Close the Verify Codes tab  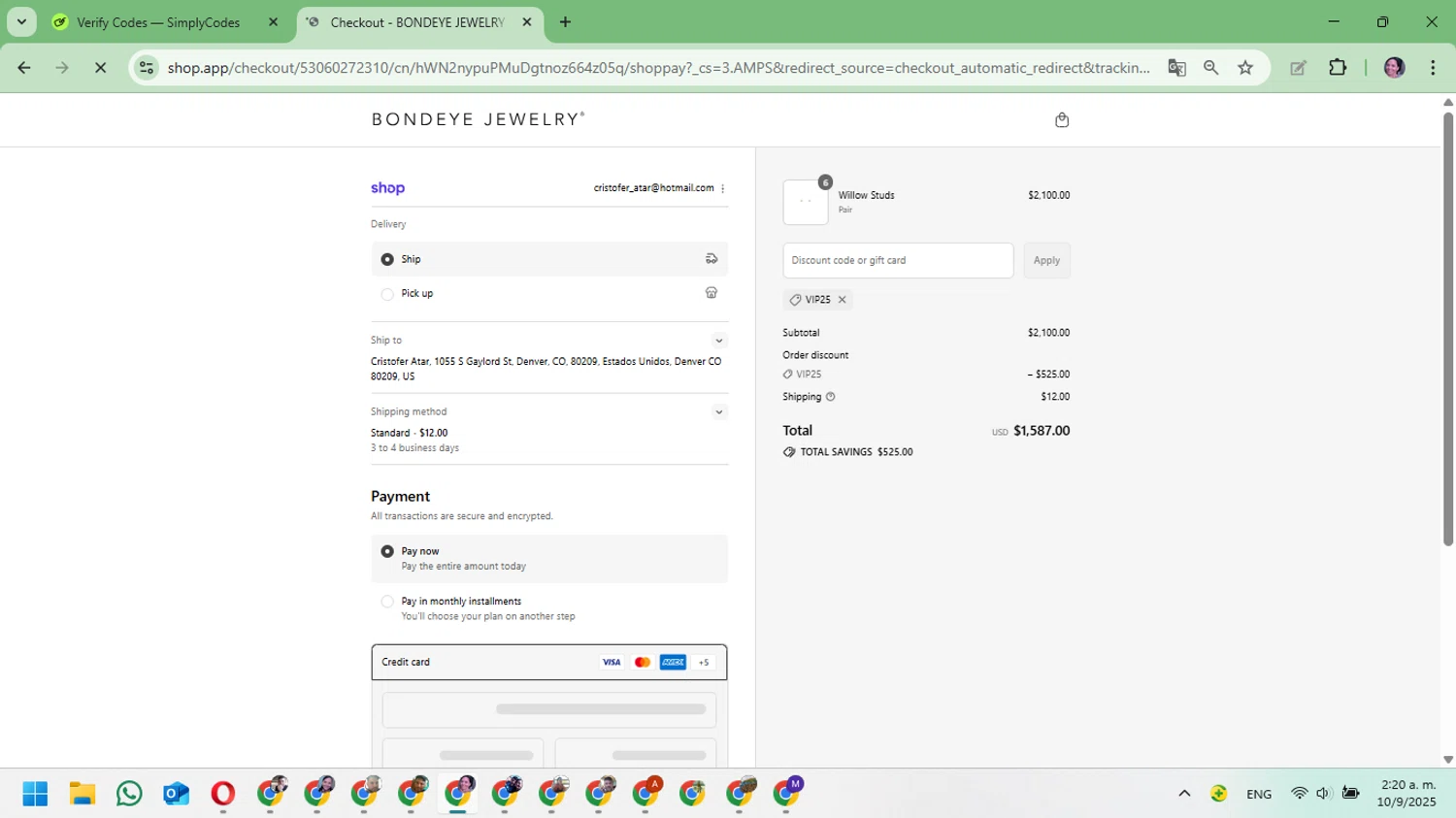pyautogui.click(x=273, y=22)
